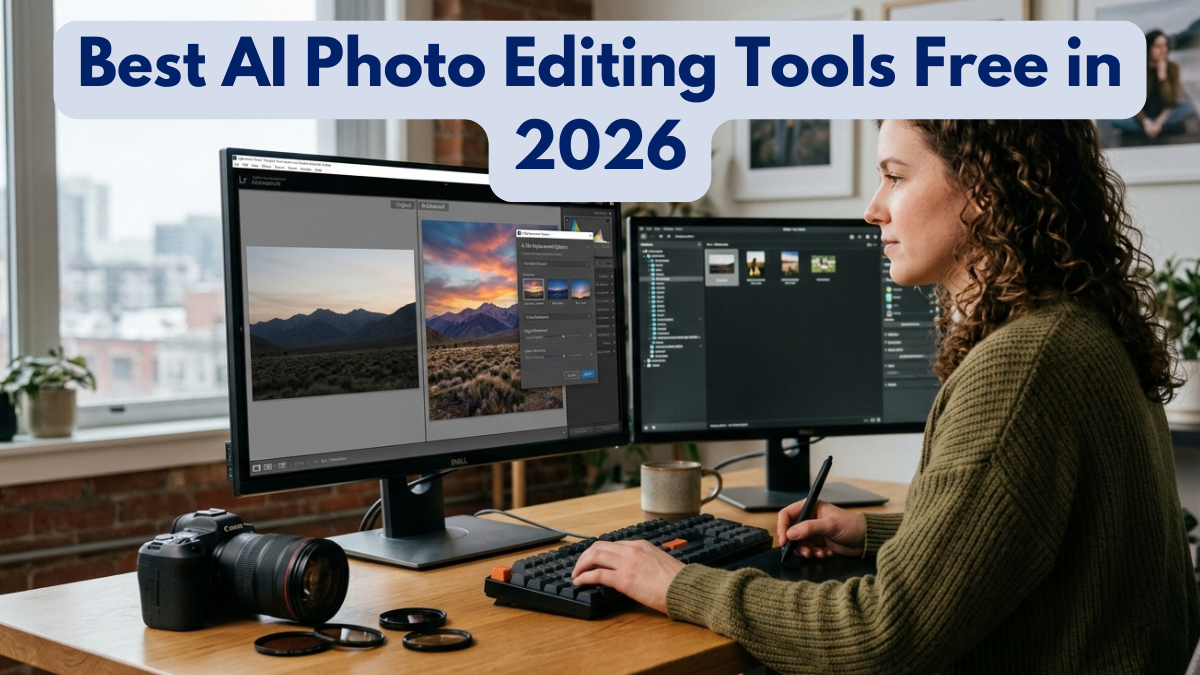
Task: Click the blue confirm button in sky dialog
Action: [588, 375]
